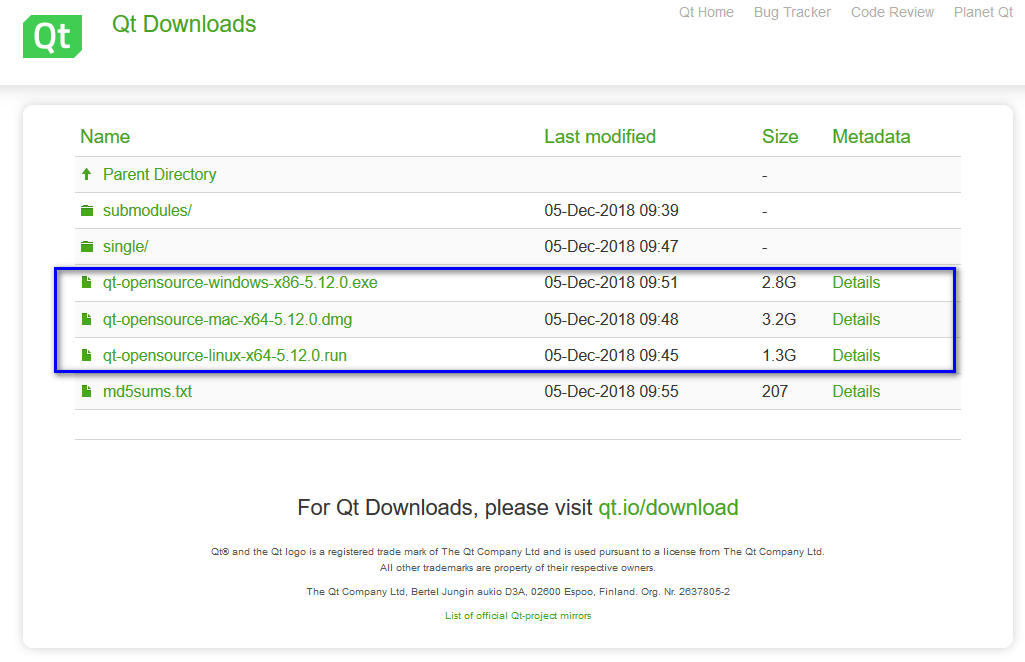Click the date 05-Dec-2018 09:55
Image resolution: width=1025 pixels, height=662 pixels.
611,391
